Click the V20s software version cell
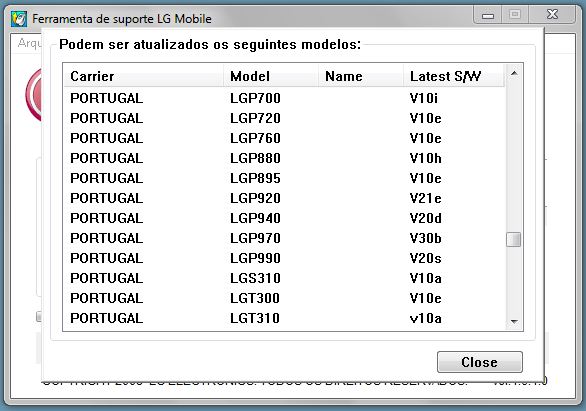586x411 pixels. pyautogui.click(x=426, y=258)
